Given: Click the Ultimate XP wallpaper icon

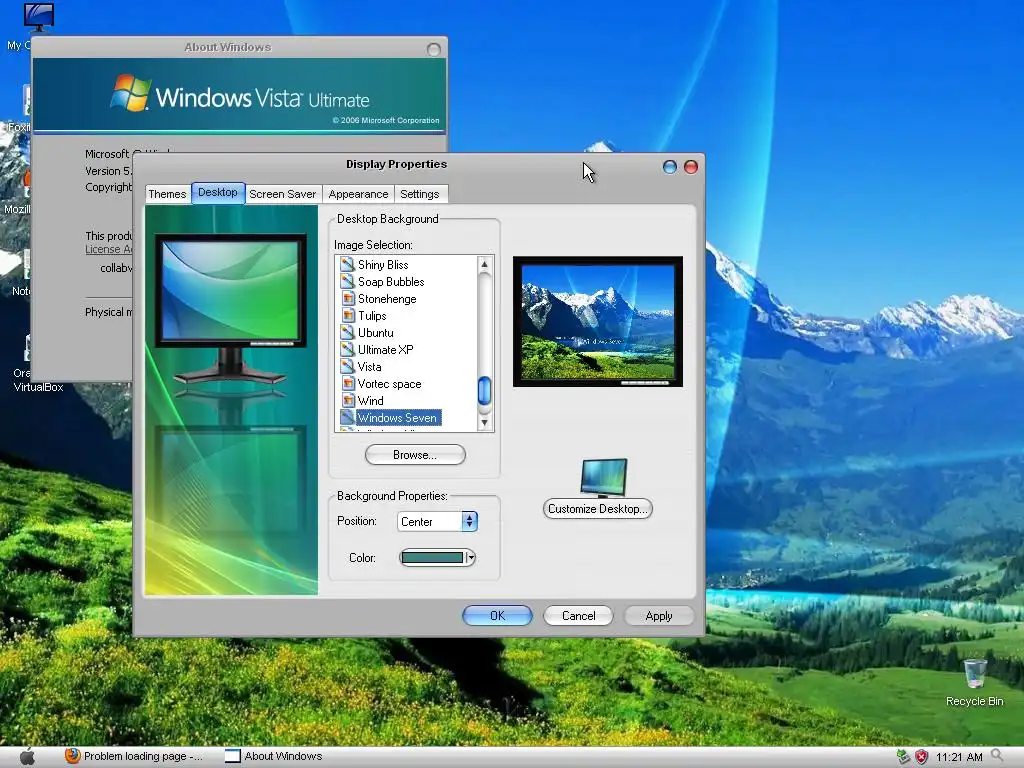Looking at the screenshot, I should [347, 349].
